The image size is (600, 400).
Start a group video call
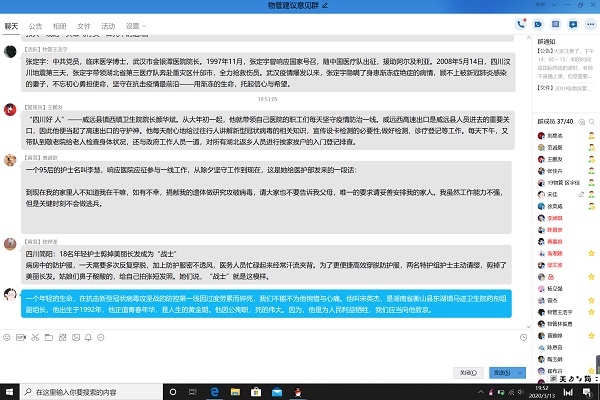point(538,24)
